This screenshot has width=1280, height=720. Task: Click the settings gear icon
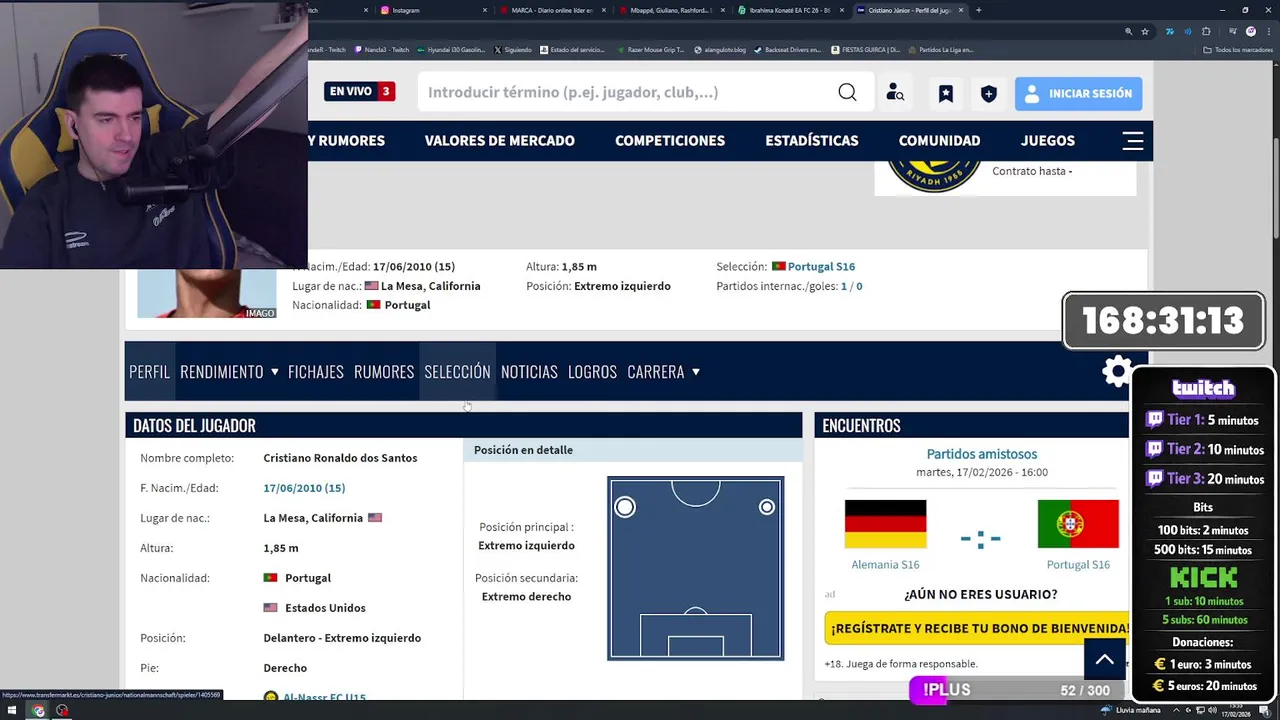[1116, 372]
